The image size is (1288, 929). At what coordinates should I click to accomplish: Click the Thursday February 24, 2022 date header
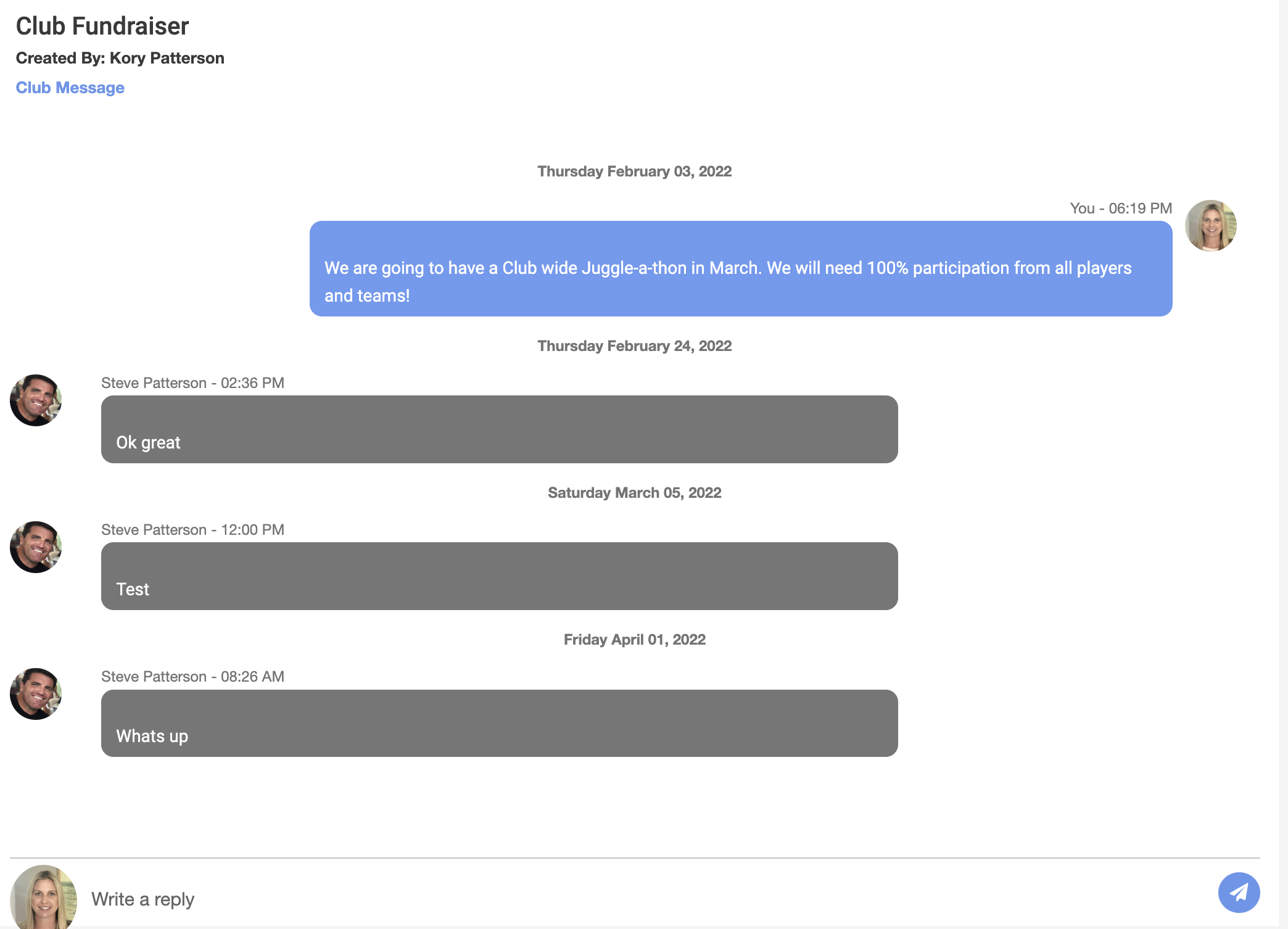[x=634, y=346]
